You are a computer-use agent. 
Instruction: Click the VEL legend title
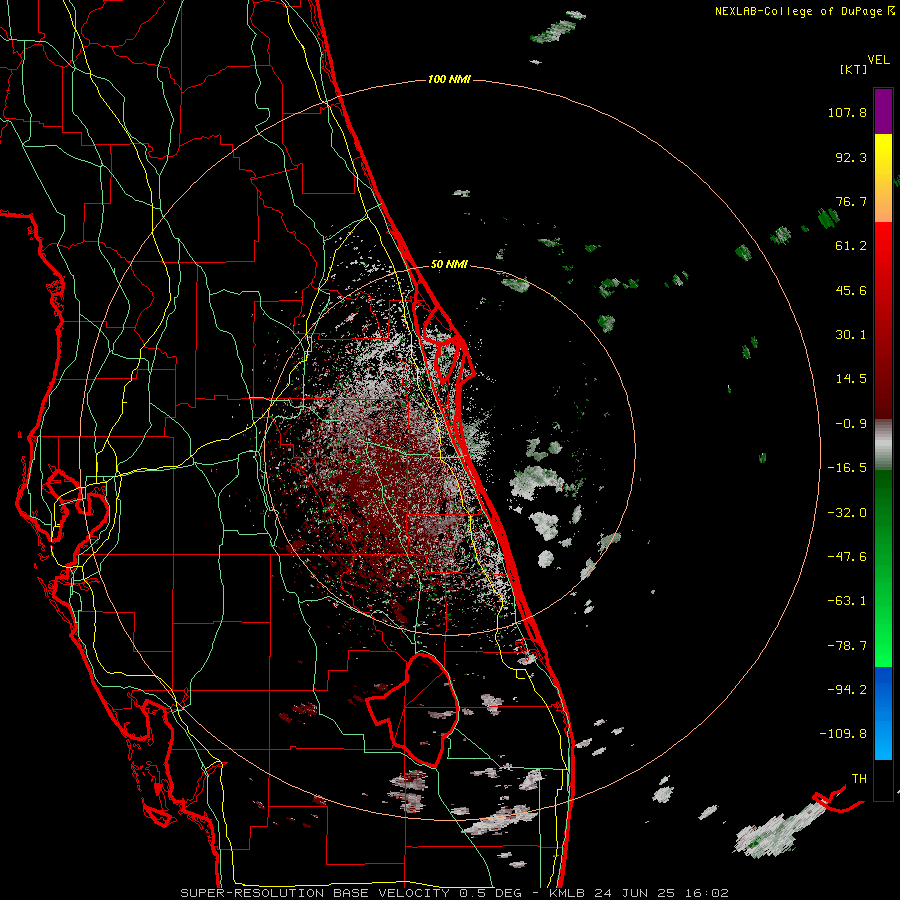pyautogui.click(x=878, y=60)
